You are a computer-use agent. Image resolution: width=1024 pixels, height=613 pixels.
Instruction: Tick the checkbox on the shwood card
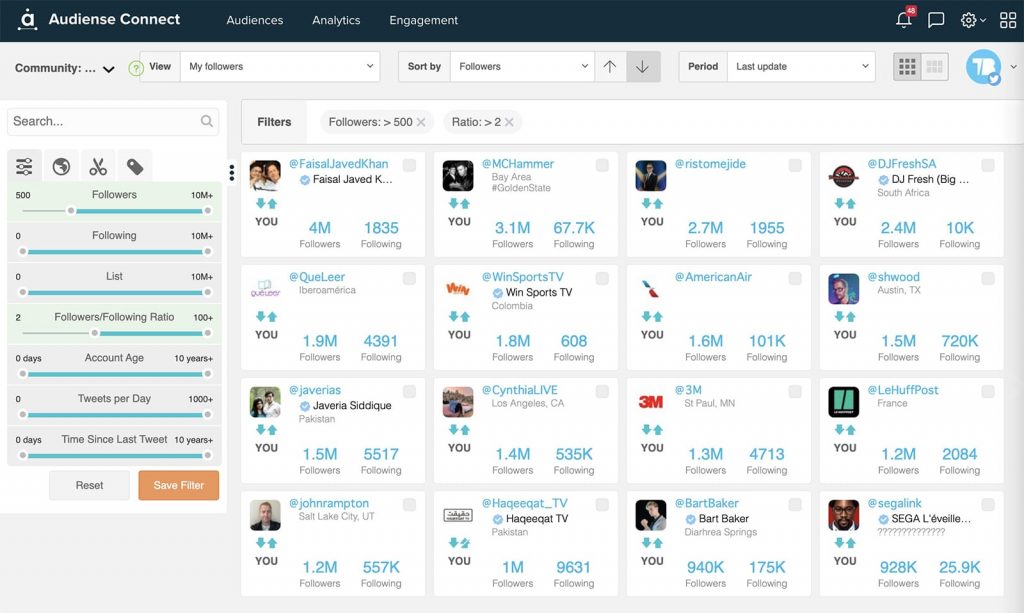(988, 278)
